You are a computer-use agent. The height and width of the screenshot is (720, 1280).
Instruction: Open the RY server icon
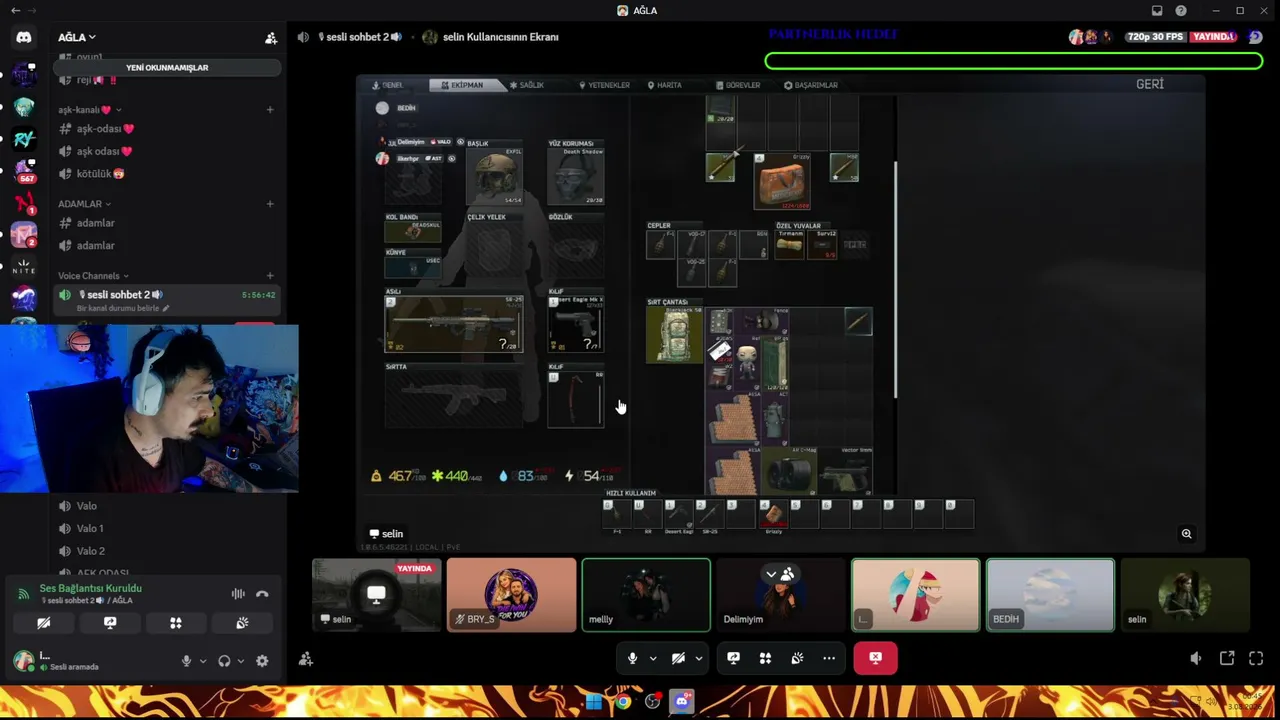coord(24,138)
